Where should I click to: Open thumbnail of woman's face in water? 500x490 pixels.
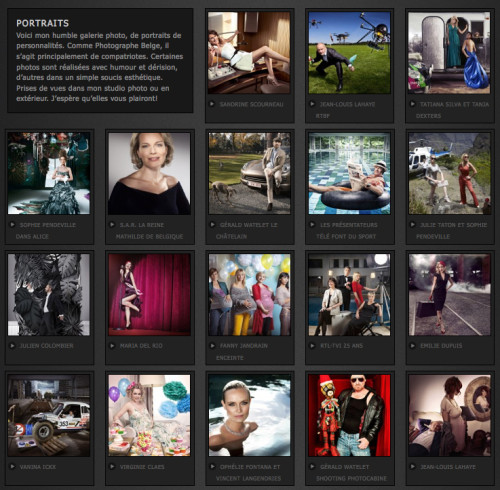tap(249, 415)
